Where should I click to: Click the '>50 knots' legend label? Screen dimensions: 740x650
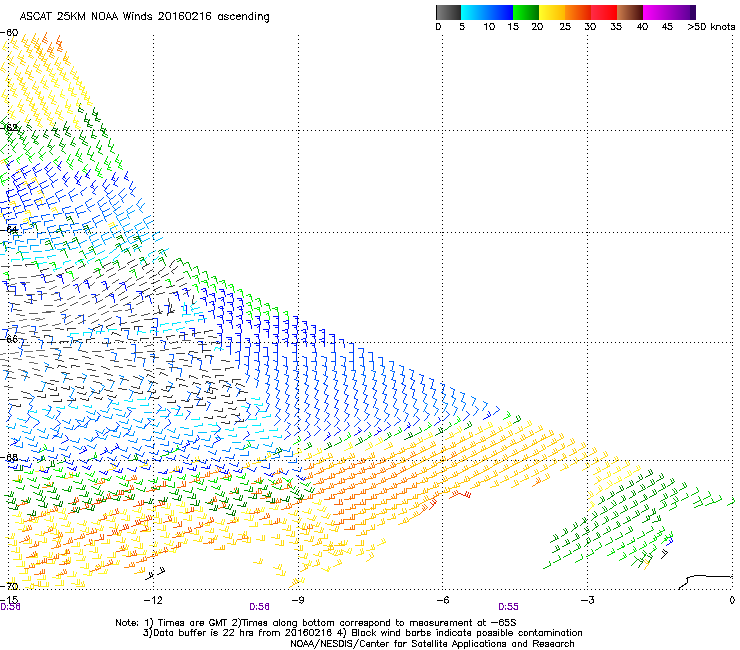pos(711,27)
